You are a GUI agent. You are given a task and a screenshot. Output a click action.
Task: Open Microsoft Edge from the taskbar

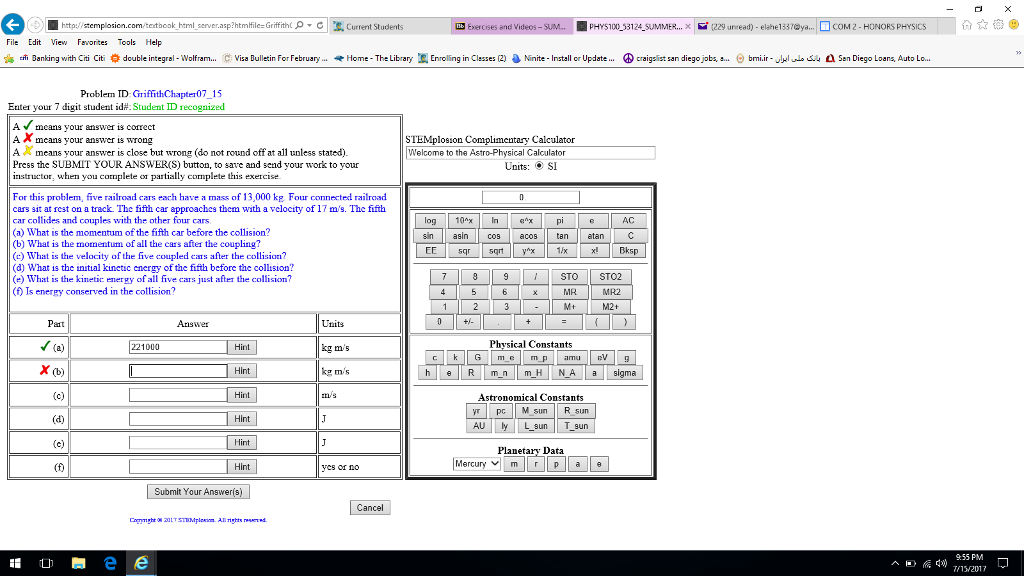[110, 563]
